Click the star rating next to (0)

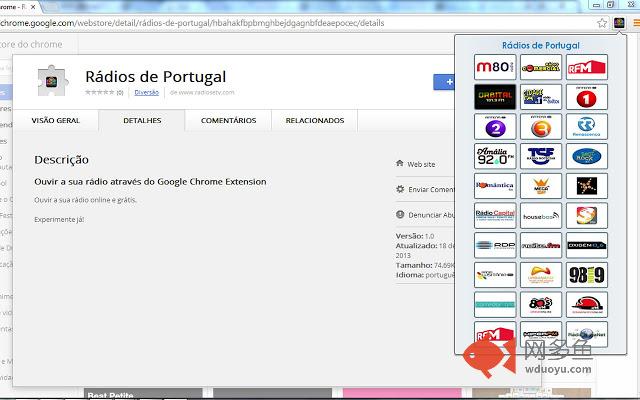(x=100, y=92)
